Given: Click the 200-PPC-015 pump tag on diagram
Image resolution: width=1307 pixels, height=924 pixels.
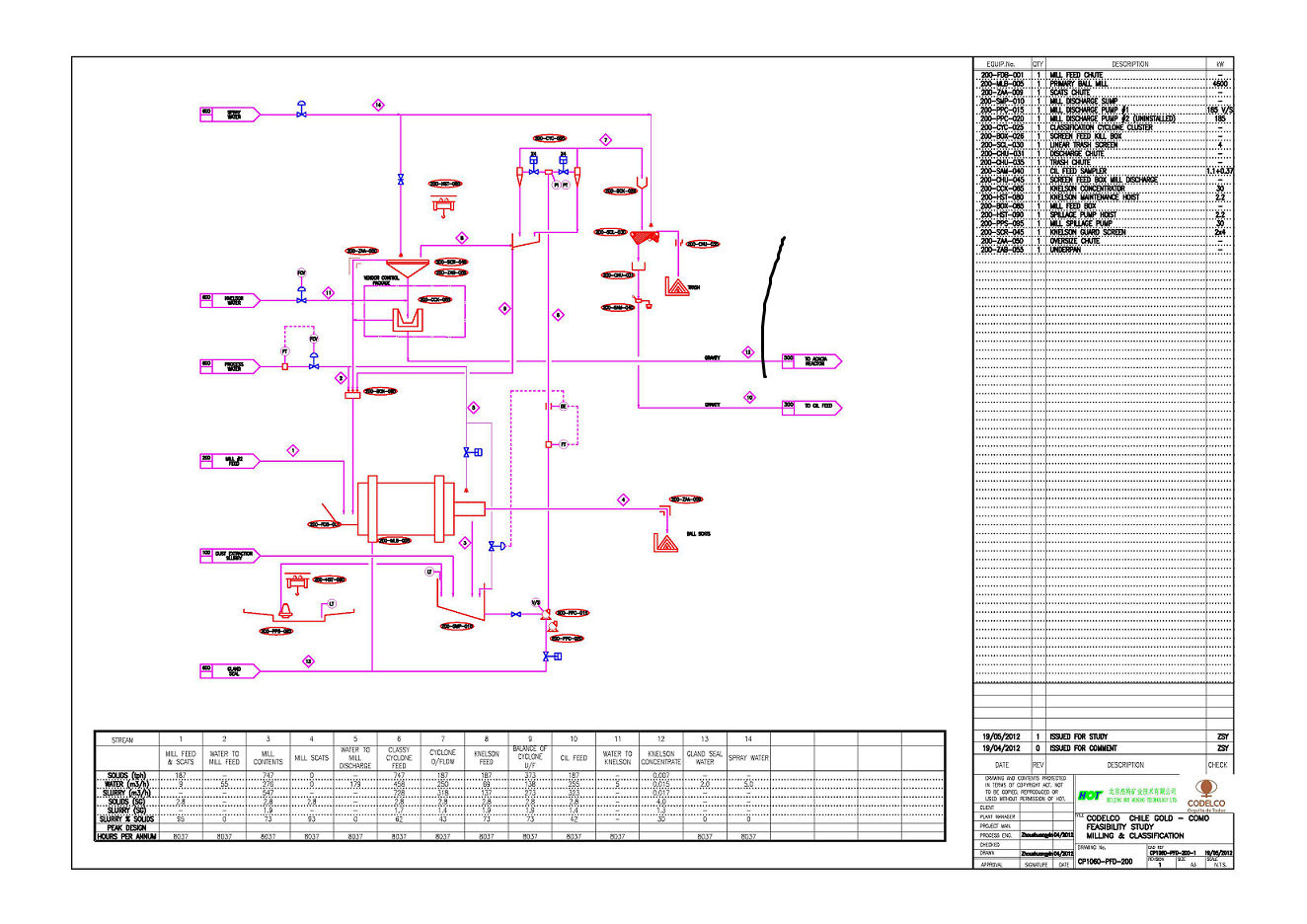Looking at the screenshot, I should (x=572, y=613).
